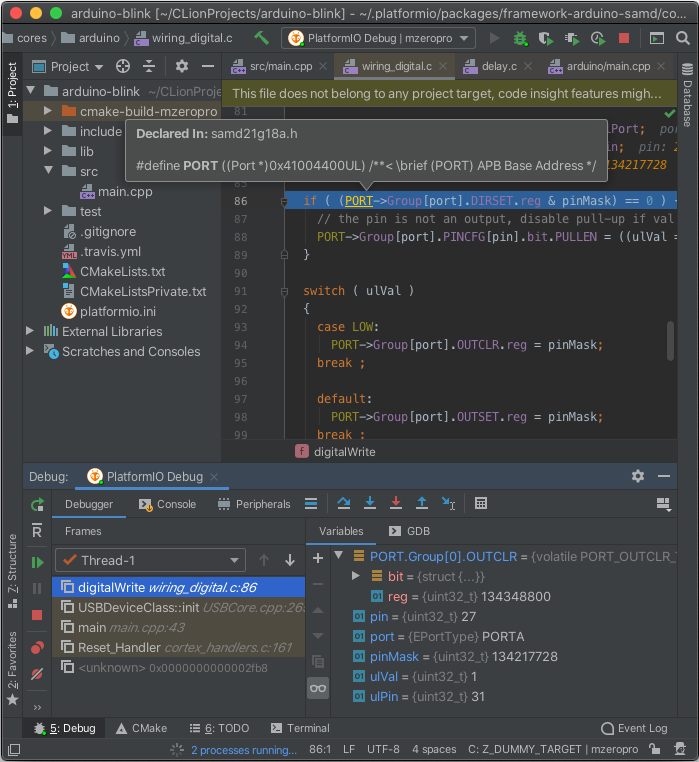The height and width of the screenshot is (762, 699).
Task: Click the Step Into debugger icon
Action: (x=370, y=503)
